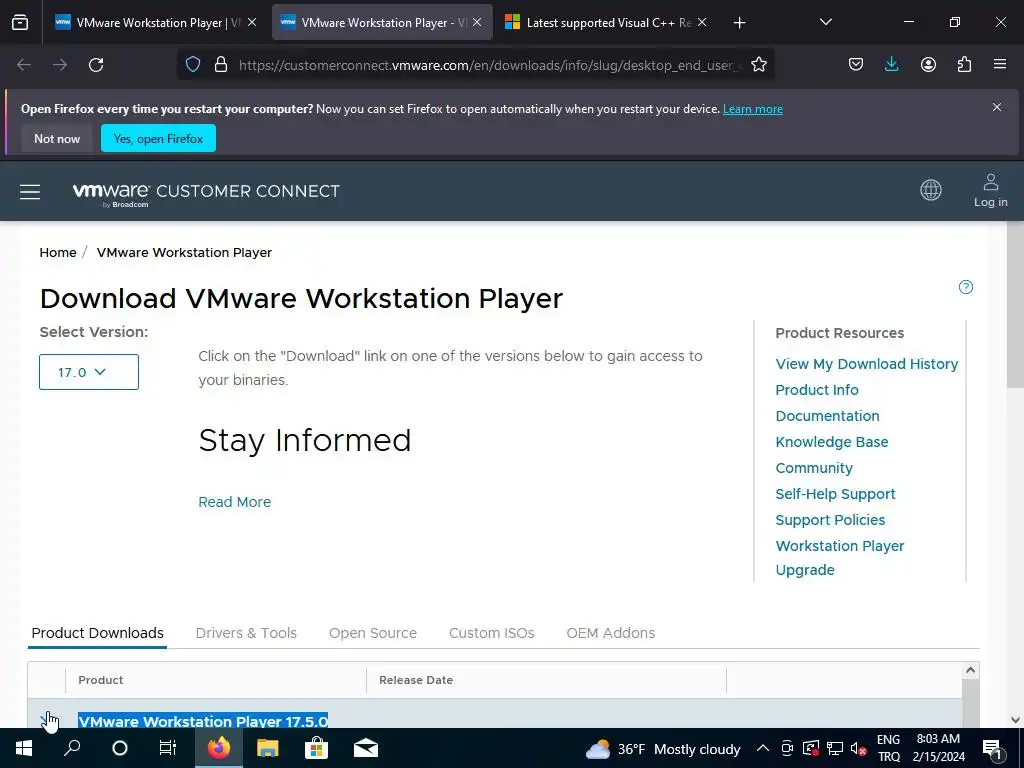
Task: Reload the current page
Action: 96,65
